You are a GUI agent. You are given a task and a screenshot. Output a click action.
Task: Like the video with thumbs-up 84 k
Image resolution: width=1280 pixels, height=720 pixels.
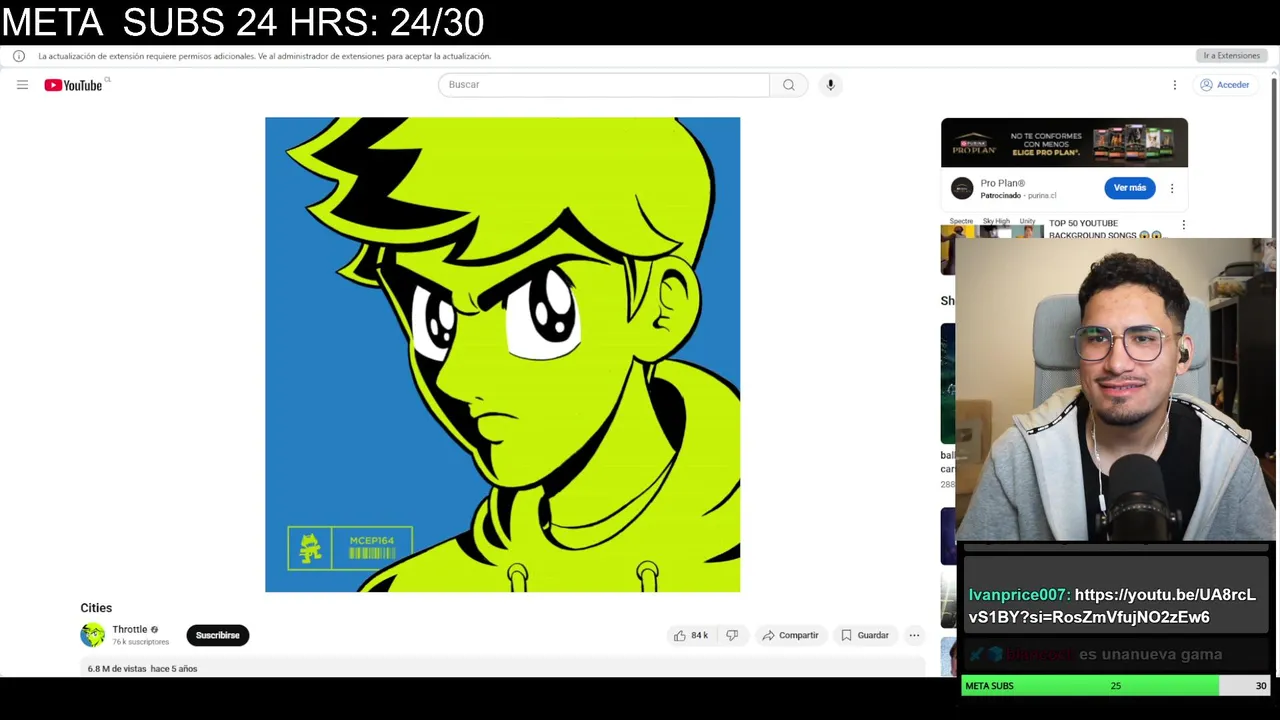pyautogui.click(x=691, y=635)
